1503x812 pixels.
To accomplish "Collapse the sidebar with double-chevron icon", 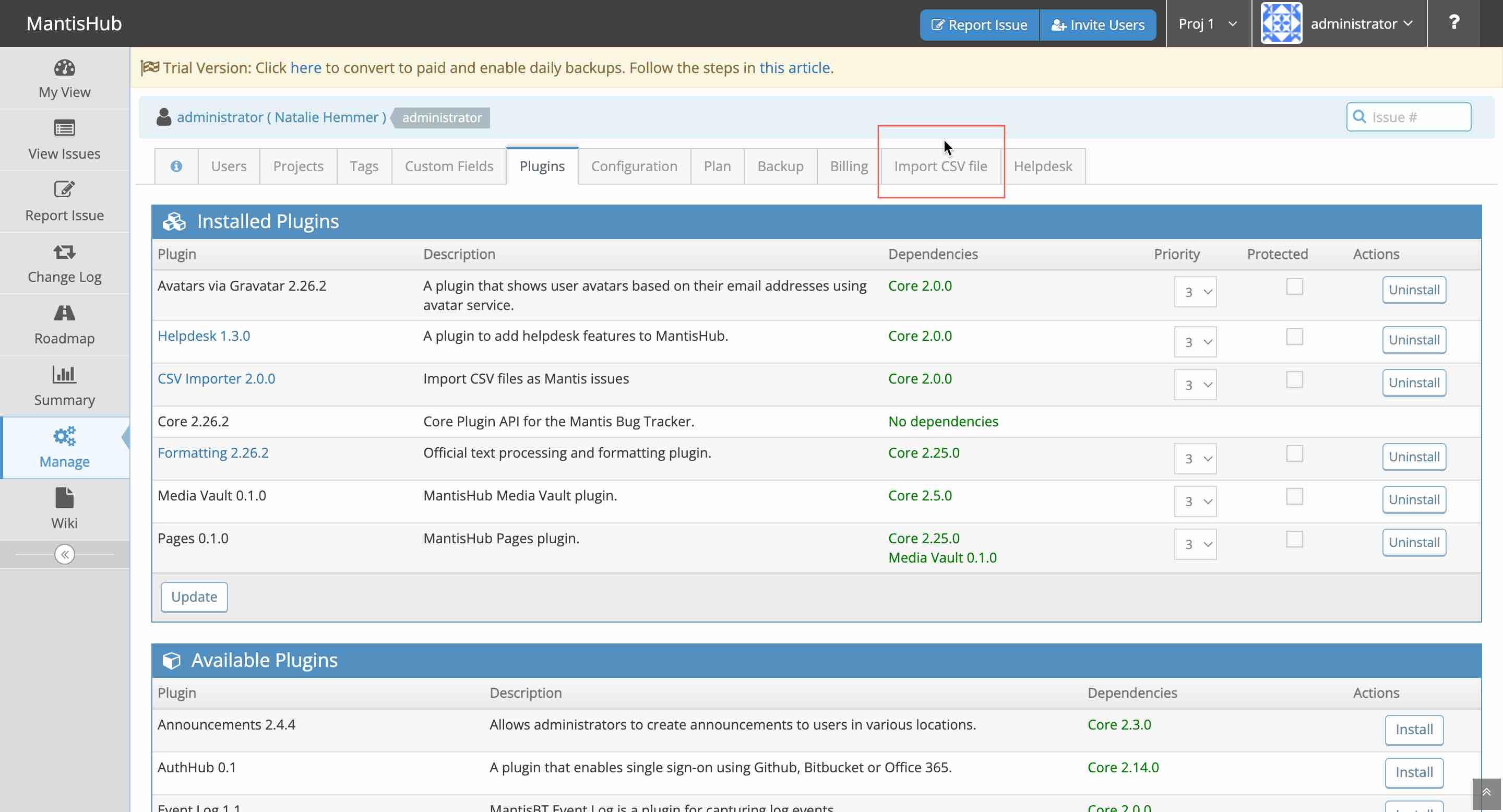I will [64, 554].
